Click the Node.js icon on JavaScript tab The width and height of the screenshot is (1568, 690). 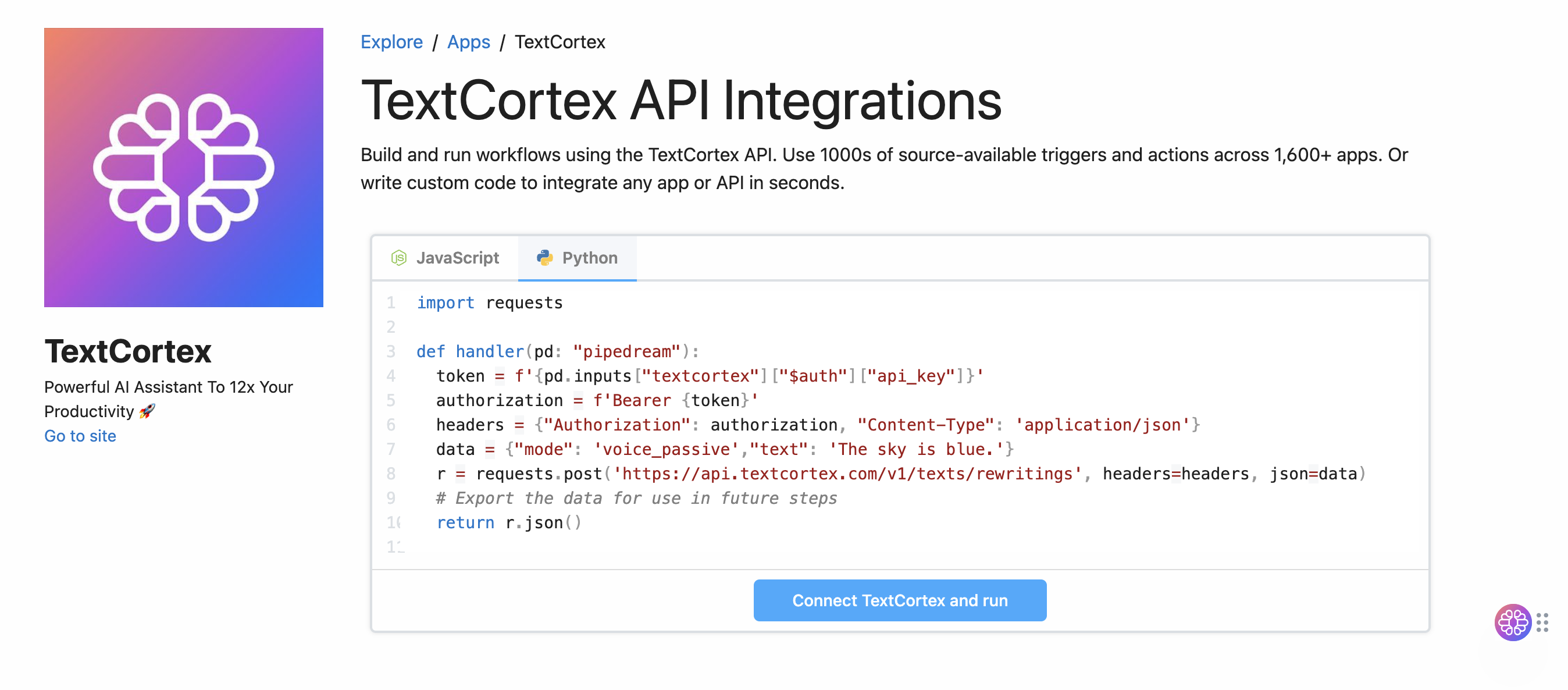[x=399, y=258]
